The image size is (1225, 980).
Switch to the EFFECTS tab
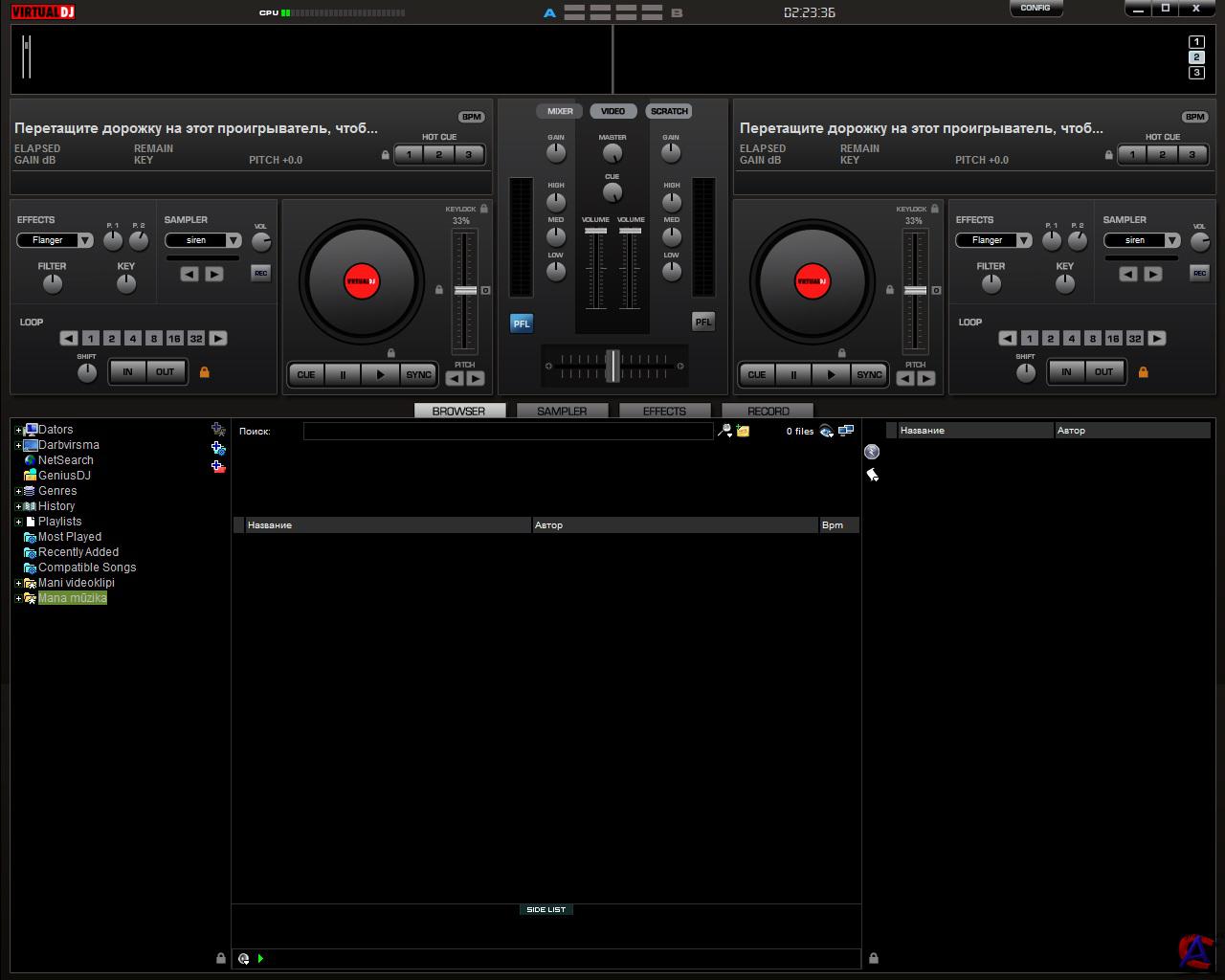pos(664,411)
